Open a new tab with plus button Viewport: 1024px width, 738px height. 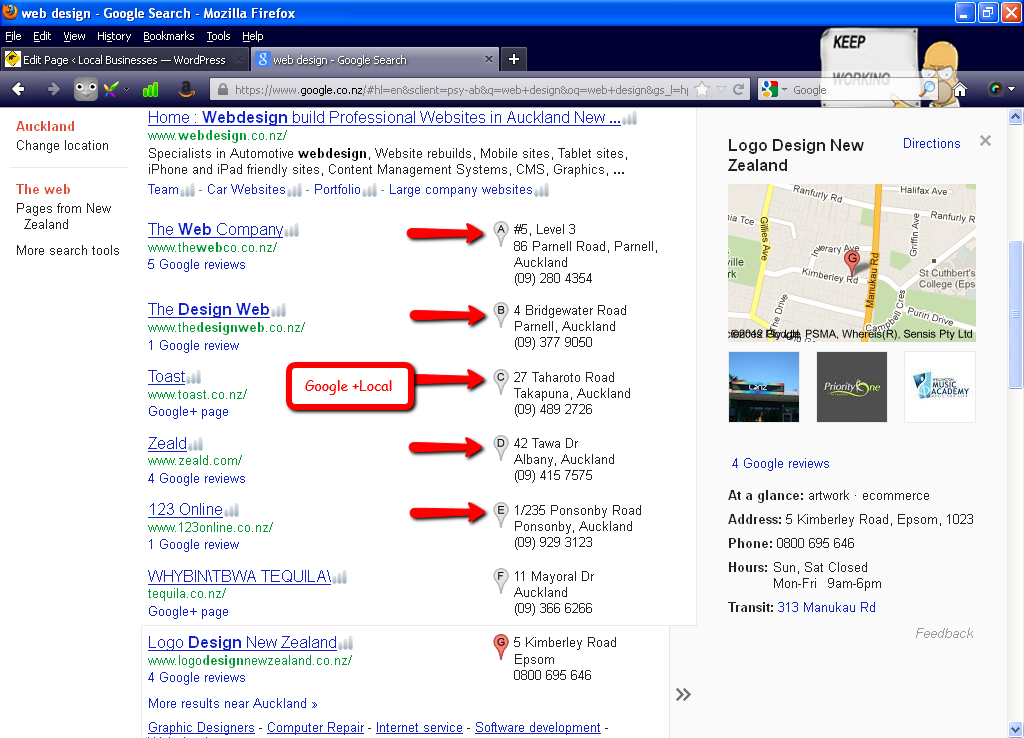[514, 59]
